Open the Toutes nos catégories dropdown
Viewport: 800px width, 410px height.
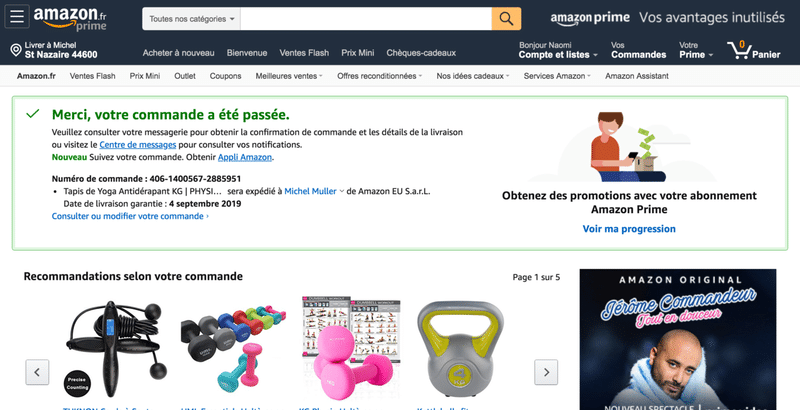pos(191,19)
